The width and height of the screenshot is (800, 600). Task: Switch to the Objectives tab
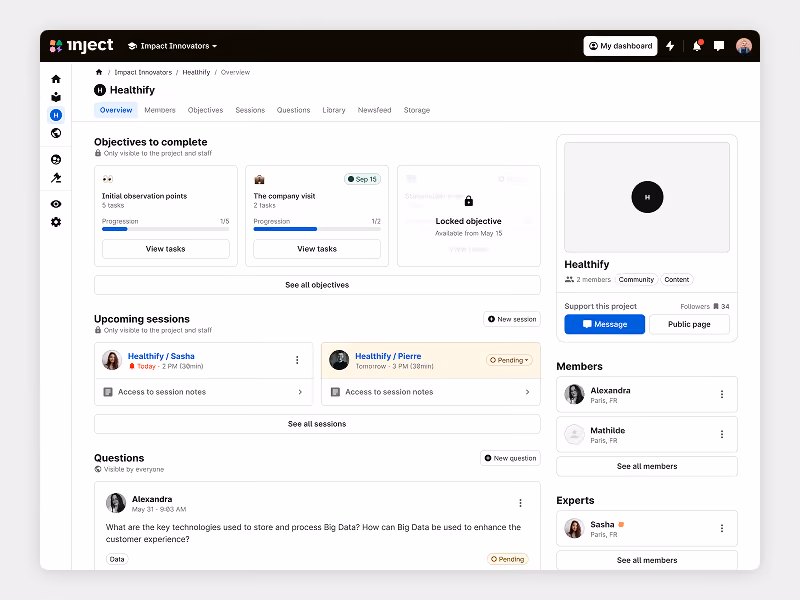click(x=205, y=110)
